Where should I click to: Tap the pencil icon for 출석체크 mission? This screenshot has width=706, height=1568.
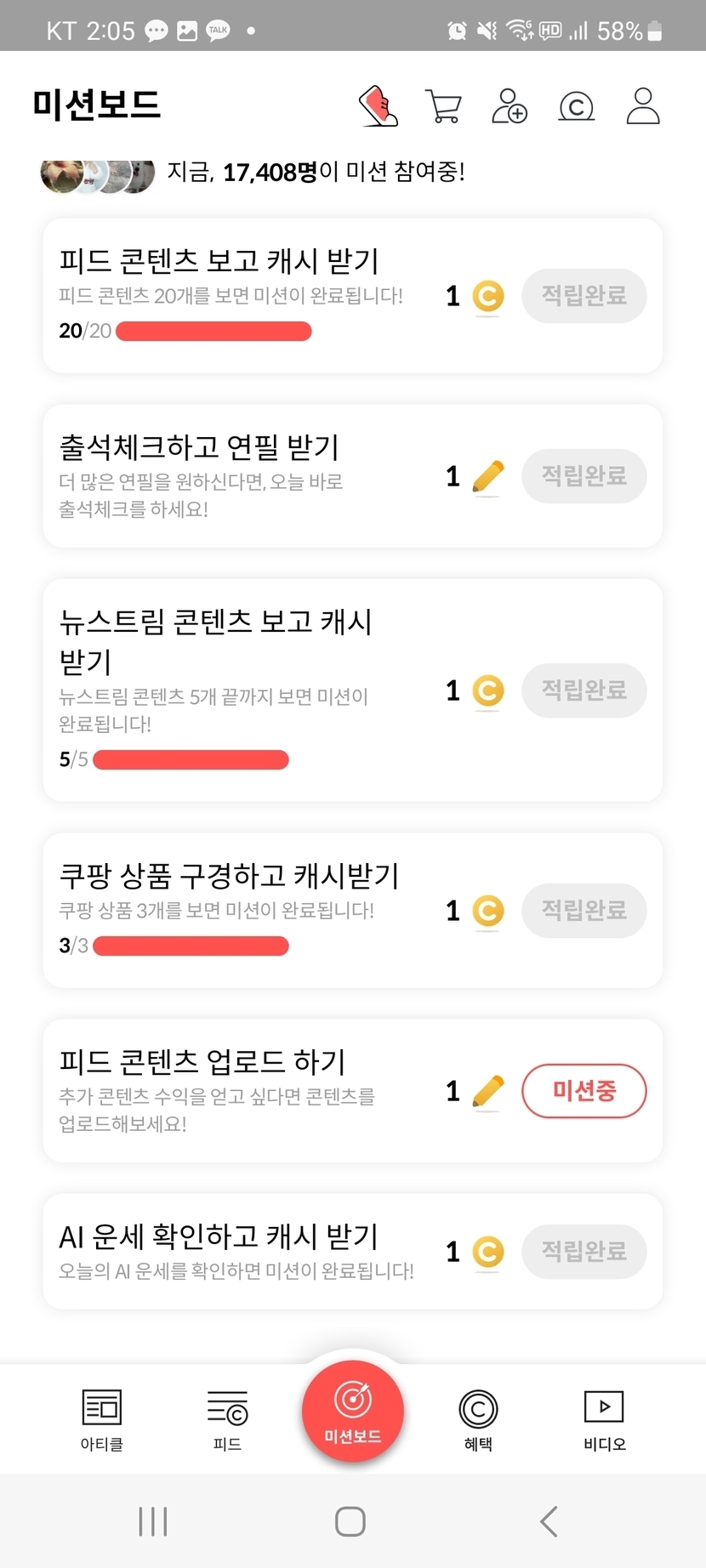point(487,476)
